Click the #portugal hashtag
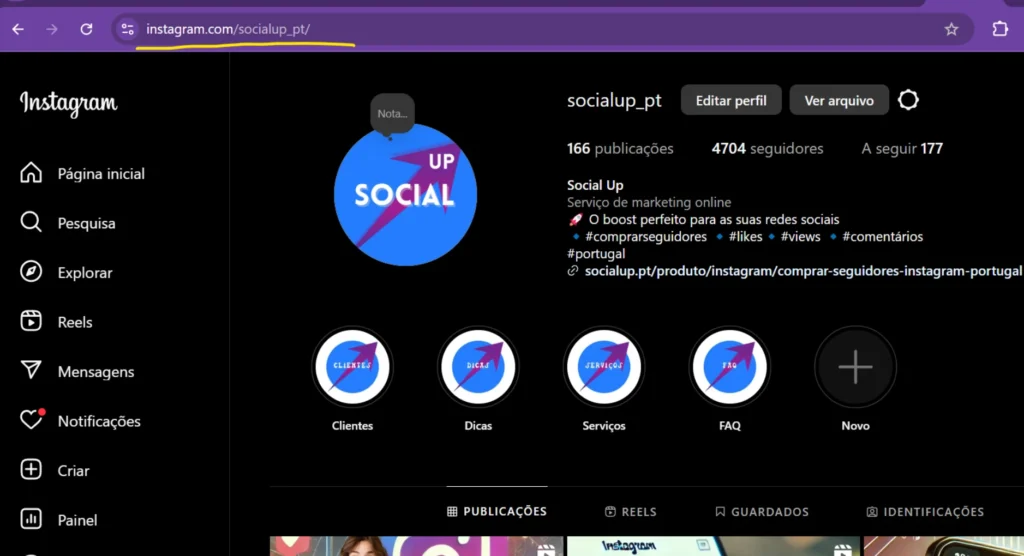This screenshot has height=556, width=1024. point(596,253)
